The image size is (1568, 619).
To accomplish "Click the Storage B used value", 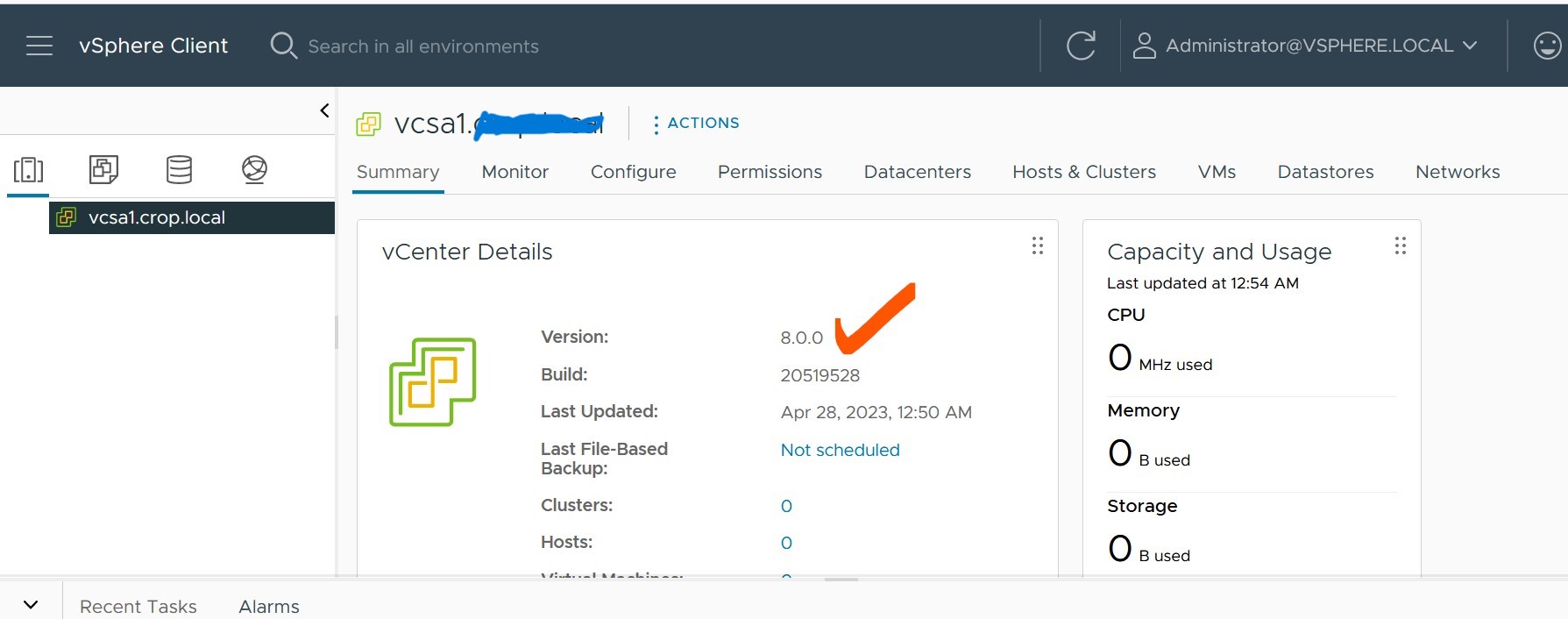I will 1148,549.
